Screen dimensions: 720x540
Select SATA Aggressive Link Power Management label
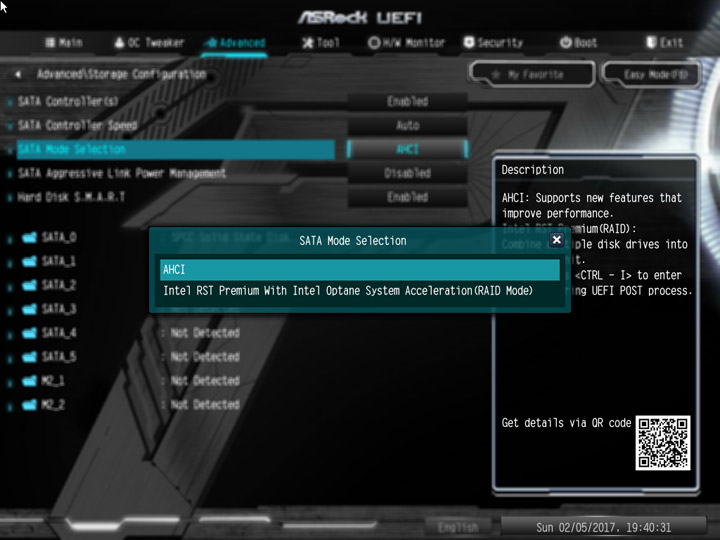[122, 173]
